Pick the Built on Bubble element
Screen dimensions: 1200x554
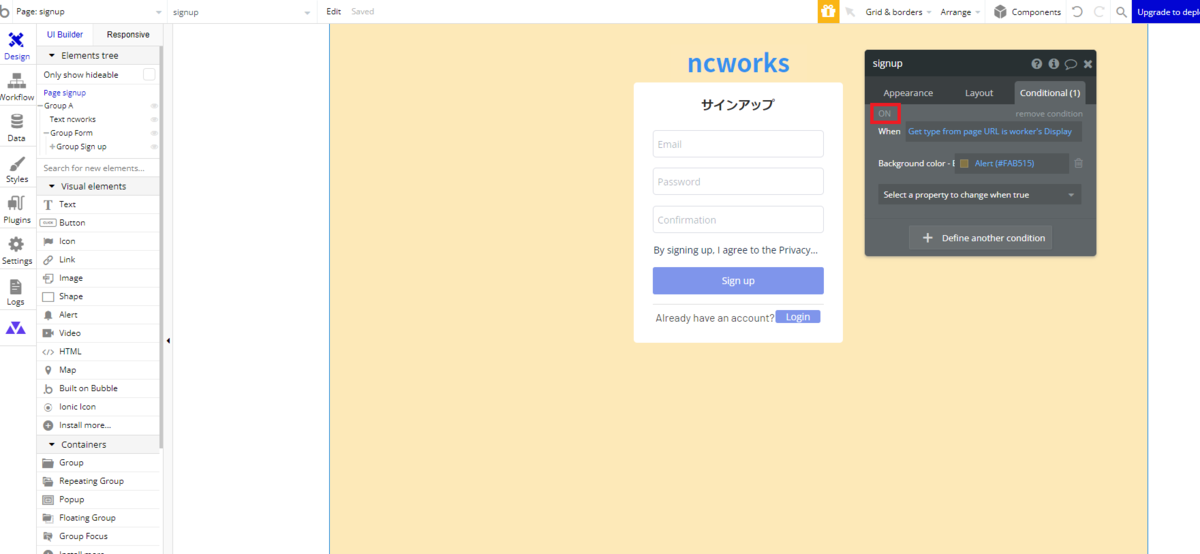[98, 388]
